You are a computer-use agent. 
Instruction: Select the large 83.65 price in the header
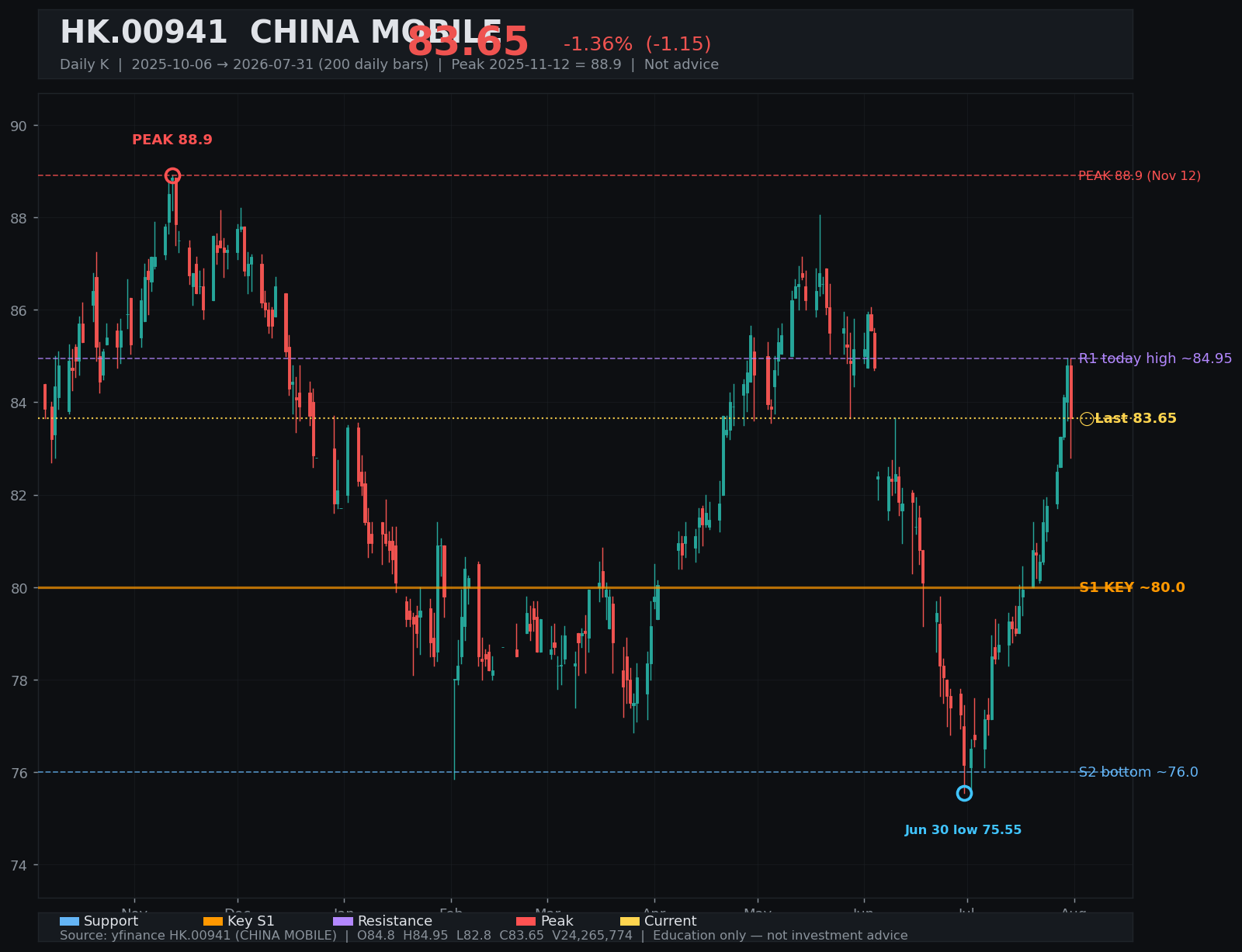(468, 42)
